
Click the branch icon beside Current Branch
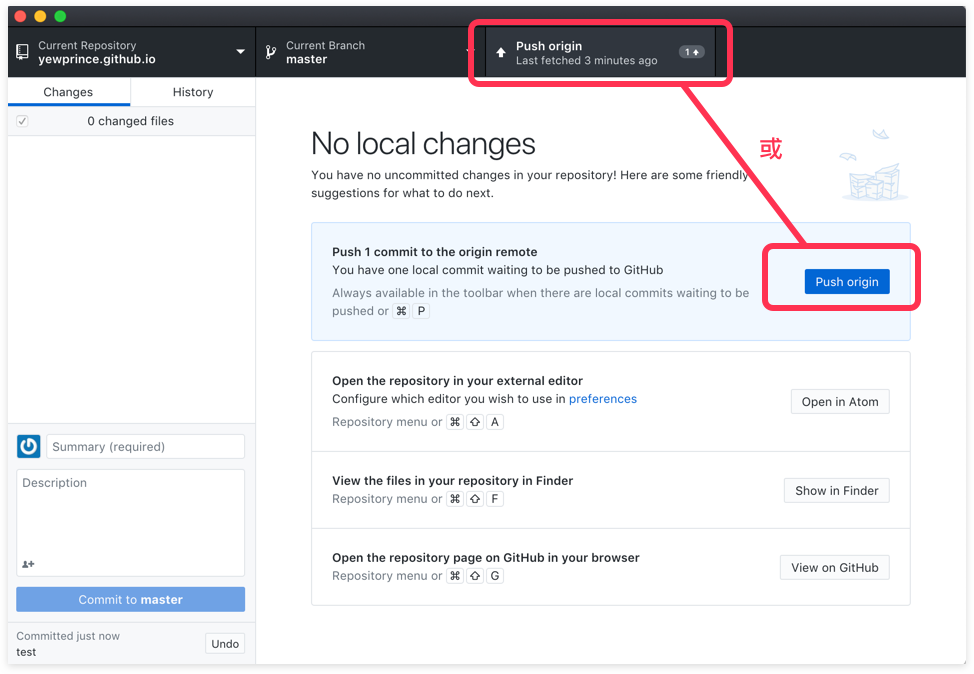pyautogui.click(x=270, y=52)
